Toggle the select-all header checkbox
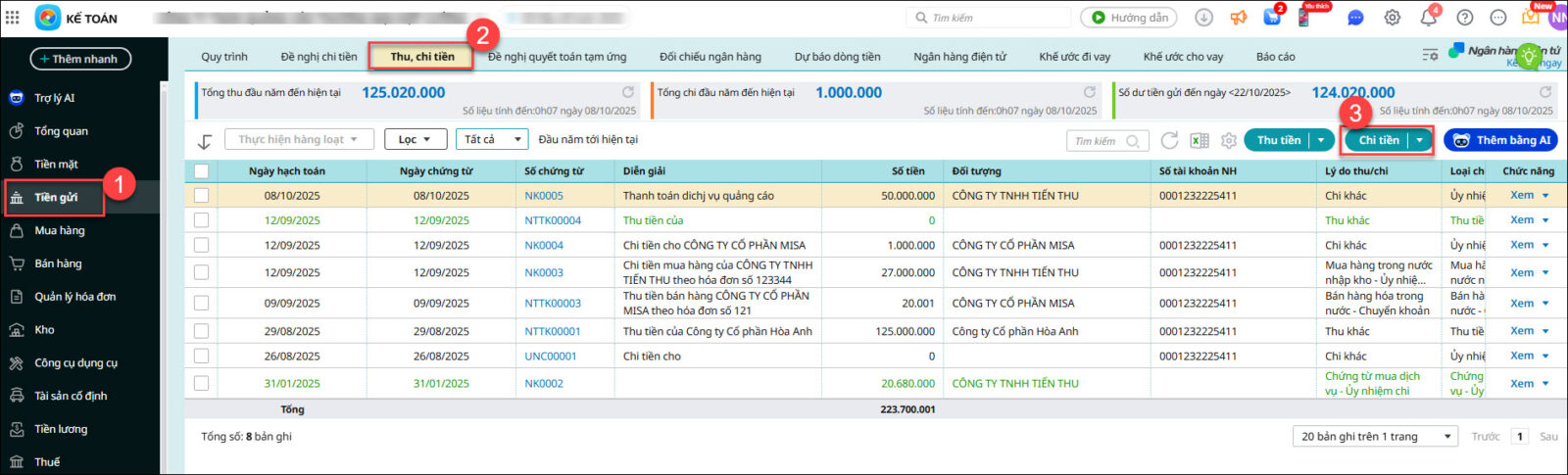Screen dimensions: 1568x475 pyautogui.click(x=201, y=171)
